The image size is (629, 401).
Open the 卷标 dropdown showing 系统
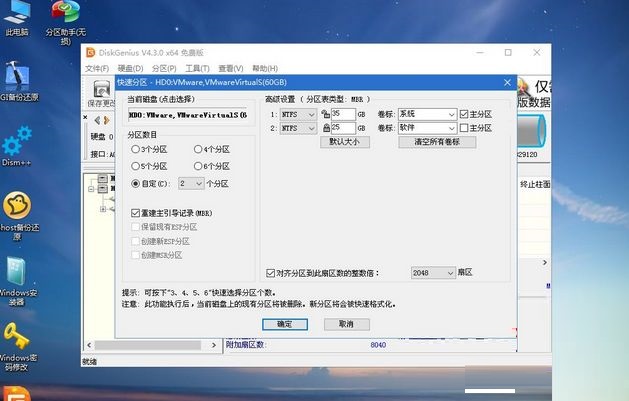[427, 114]
